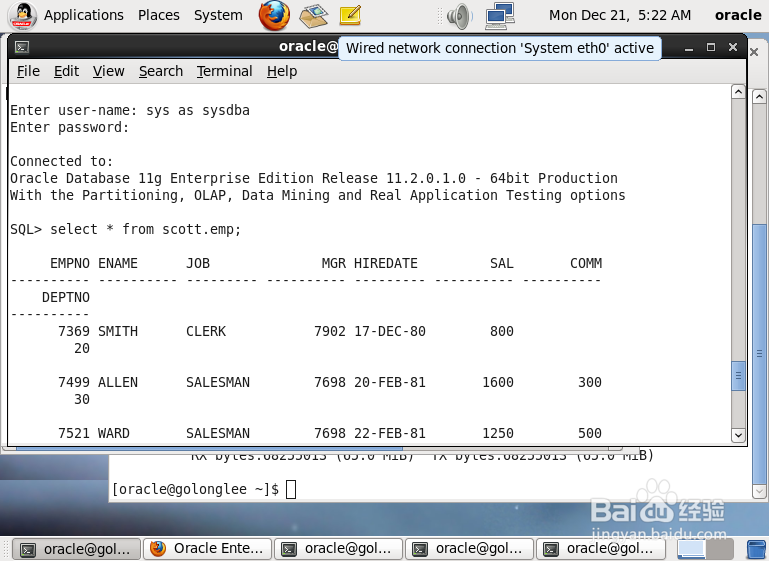Click the volume speaker icon
The width and height of the screenshot is (769, 561).
[x=460, y=16]
